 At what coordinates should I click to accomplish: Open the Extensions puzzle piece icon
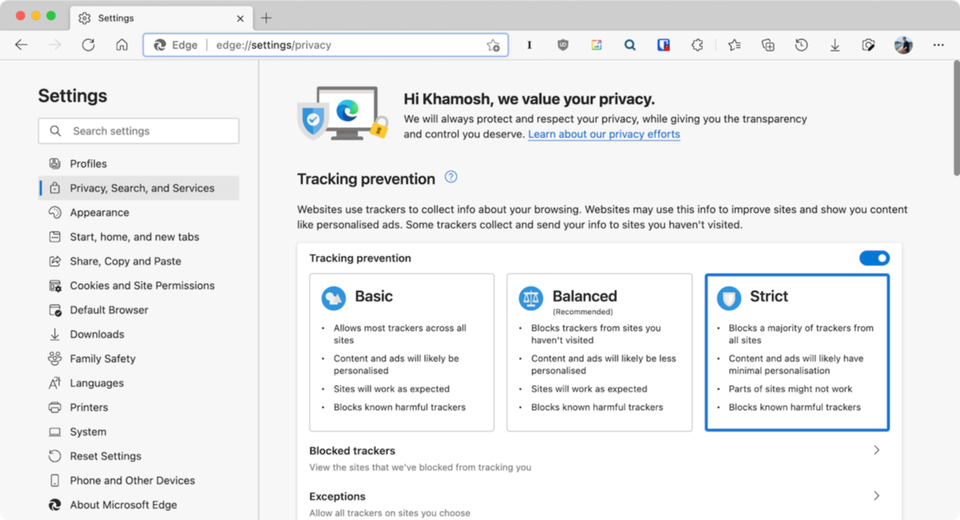697,45
